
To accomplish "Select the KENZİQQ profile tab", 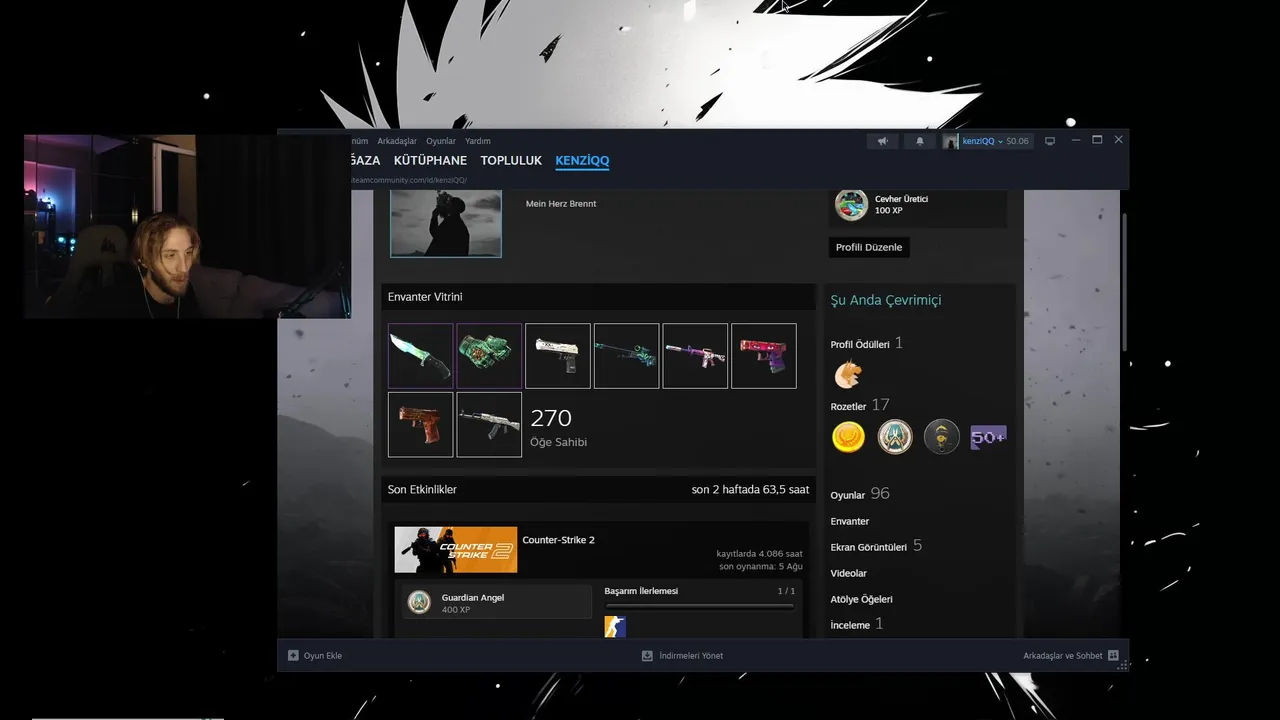I will click(x=582, y=160).
